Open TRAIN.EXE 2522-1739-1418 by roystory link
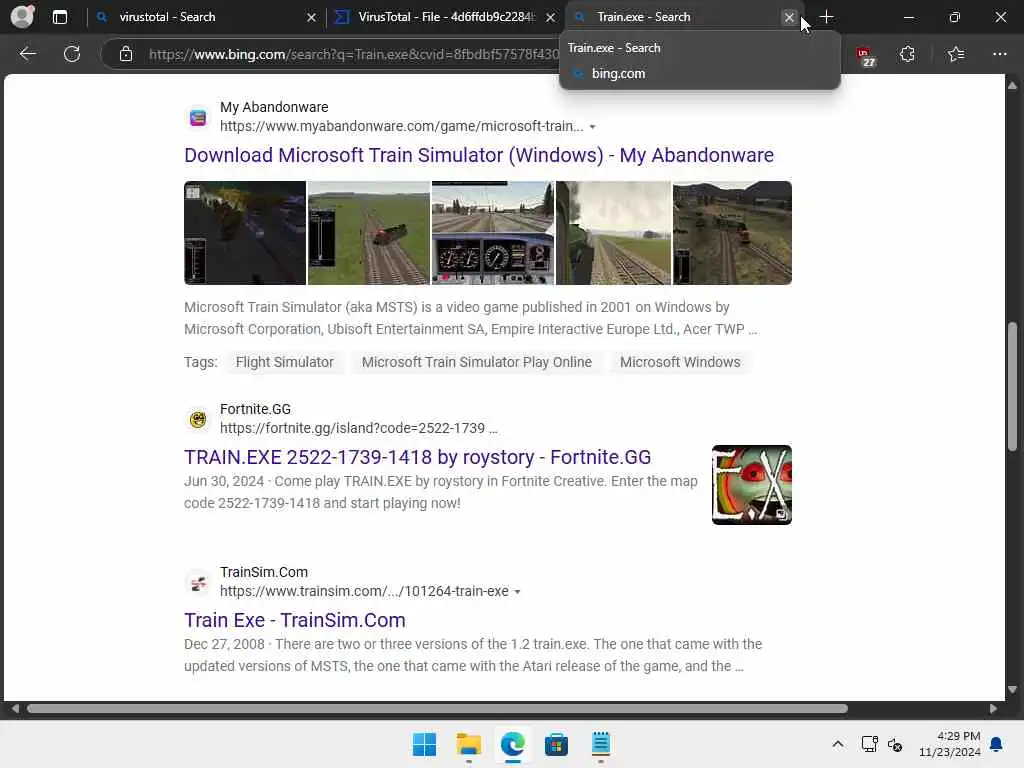 (417, 457)
